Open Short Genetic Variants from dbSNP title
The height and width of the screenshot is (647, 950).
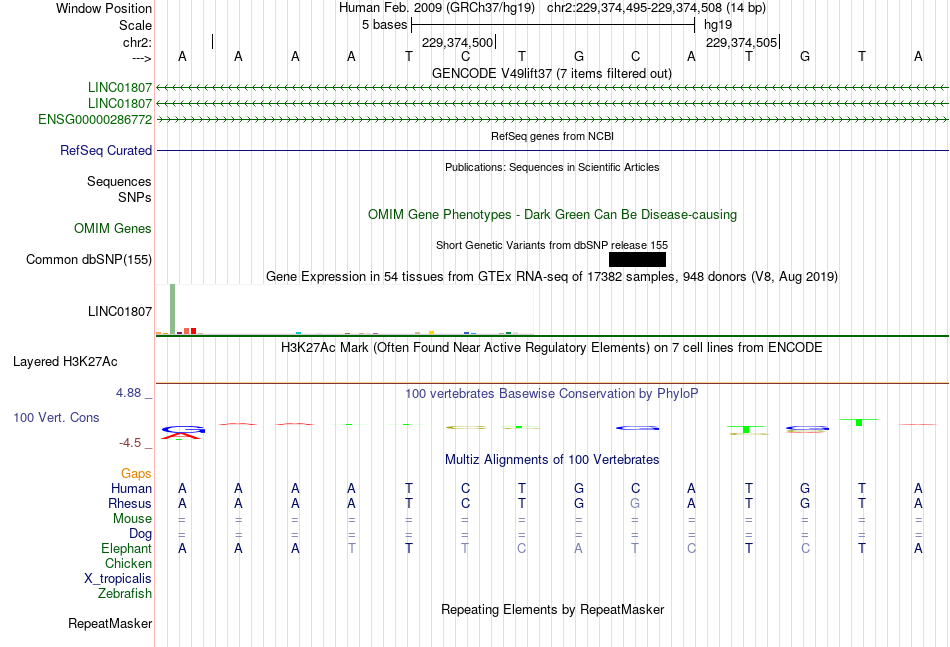click(x=552, y=245)
